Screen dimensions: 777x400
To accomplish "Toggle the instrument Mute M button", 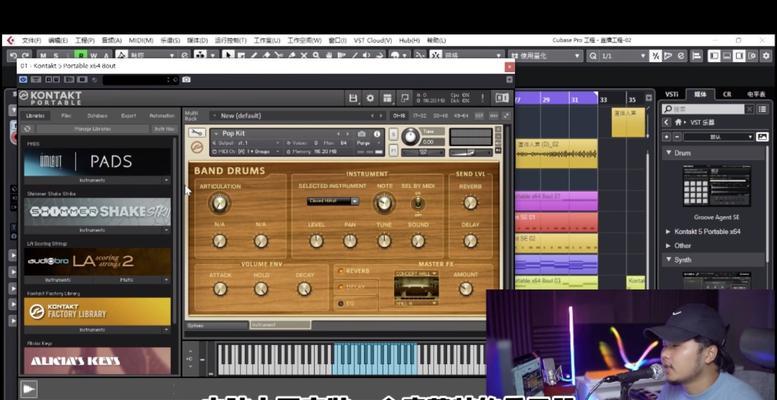I will point(393,150).
